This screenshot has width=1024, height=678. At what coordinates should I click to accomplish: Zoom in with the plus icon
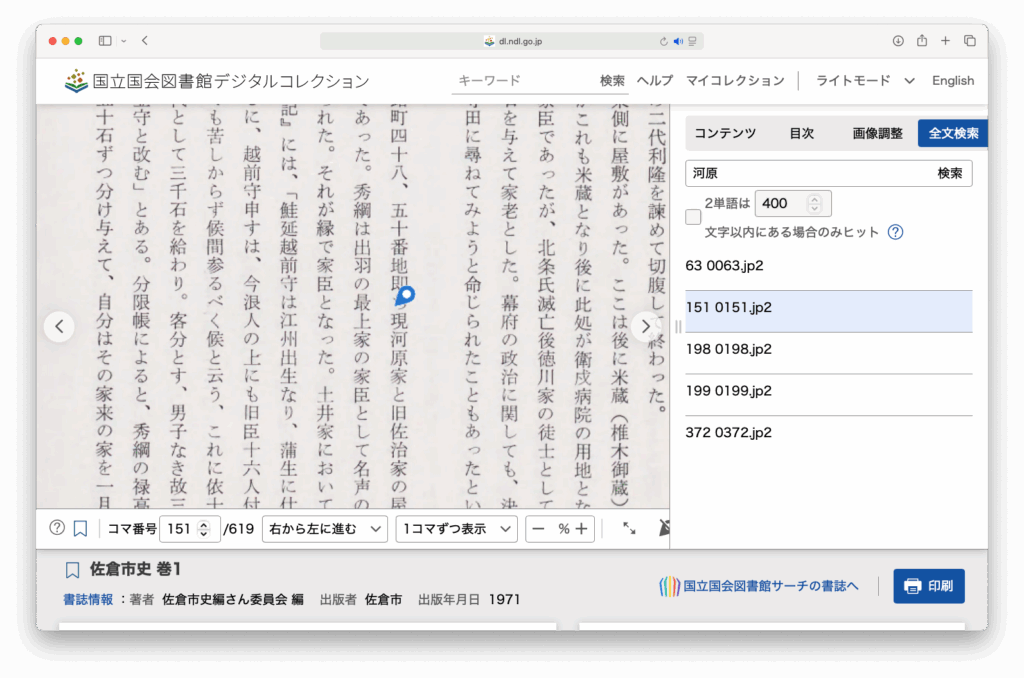tap(581, 528)
